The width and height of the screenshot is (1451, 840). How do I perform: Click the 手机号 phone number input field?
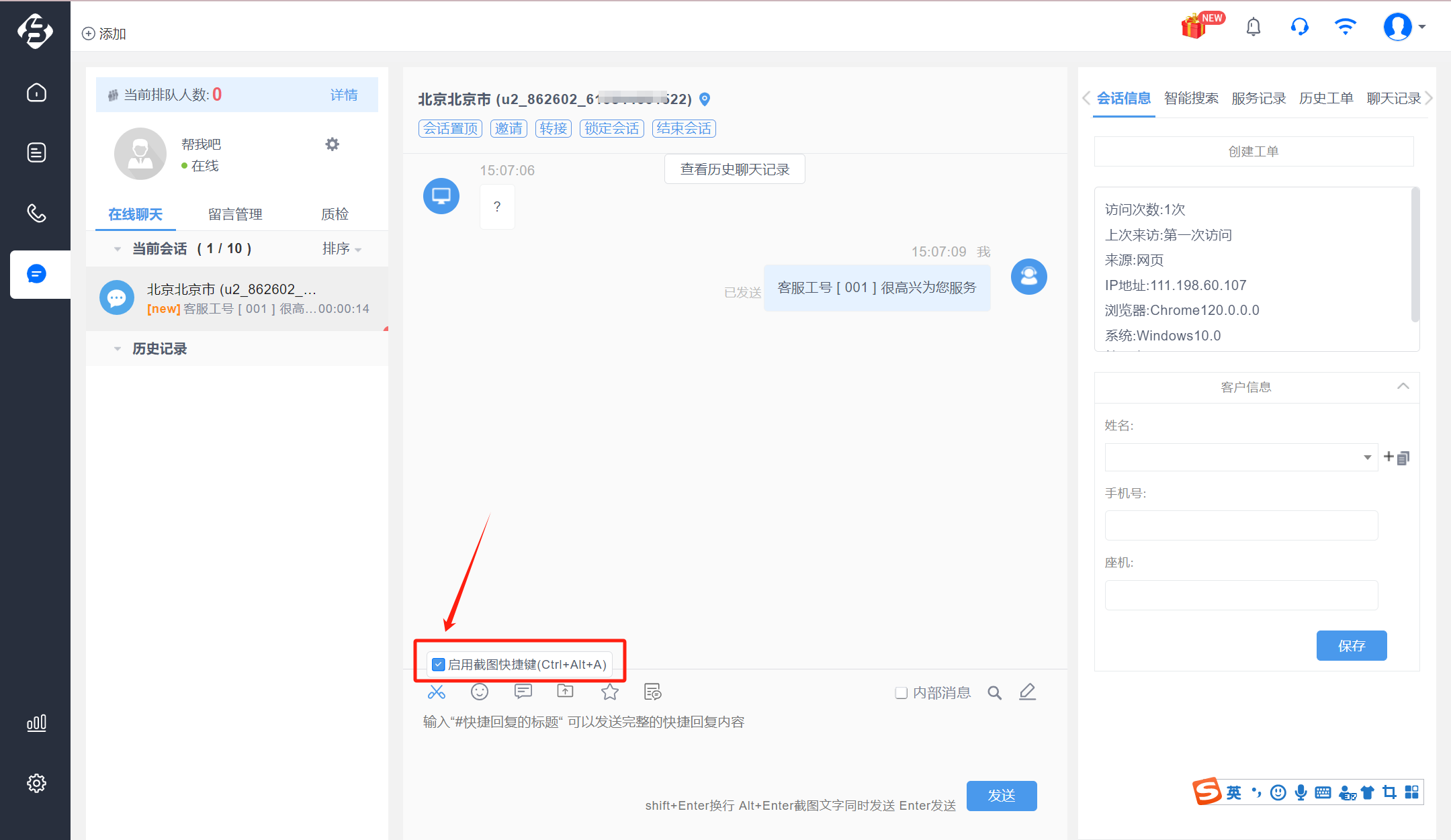click(x=1241, y=526)
